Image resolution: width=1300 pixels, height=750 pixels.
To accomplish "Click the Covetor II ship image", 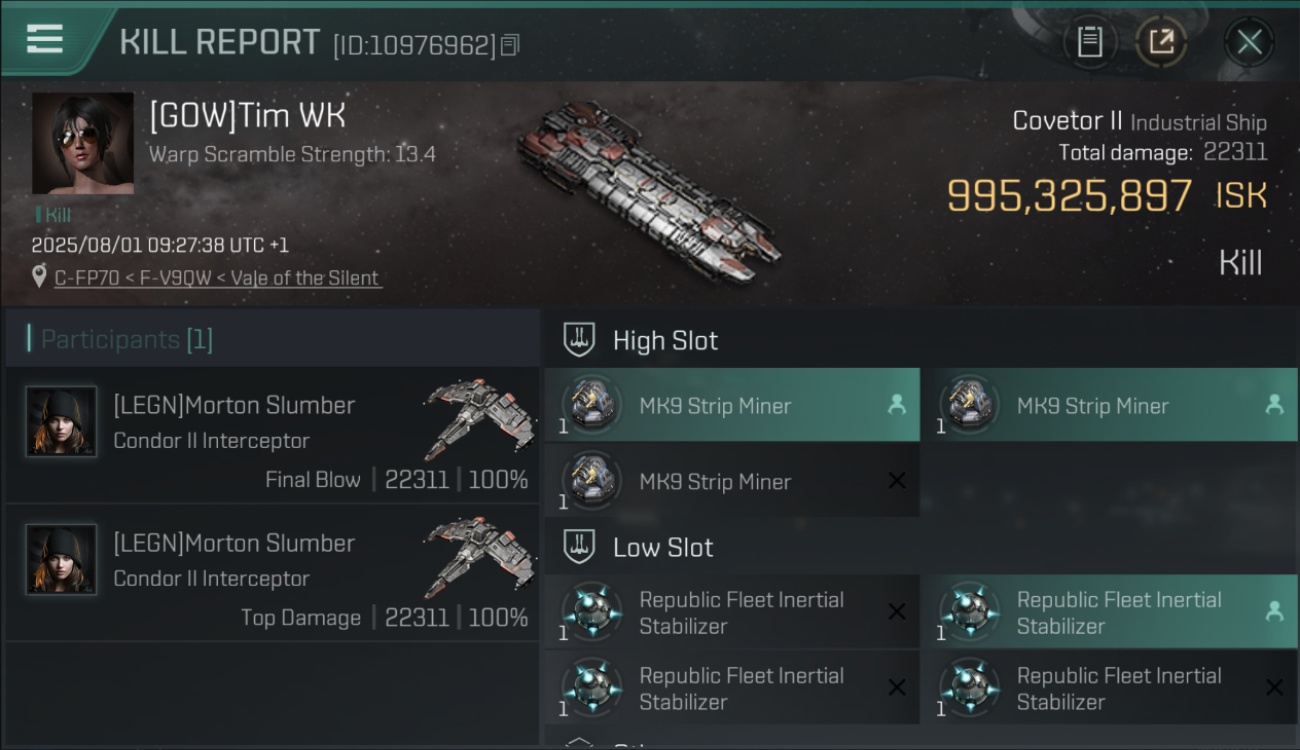I will click(x=648, y=190).
